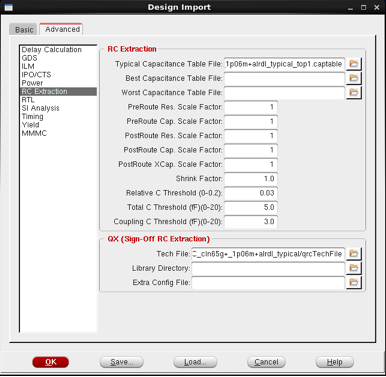Screen dimensions: 386x377
Task: Switch to the Basic tab
Action: [x=24, y=30]
